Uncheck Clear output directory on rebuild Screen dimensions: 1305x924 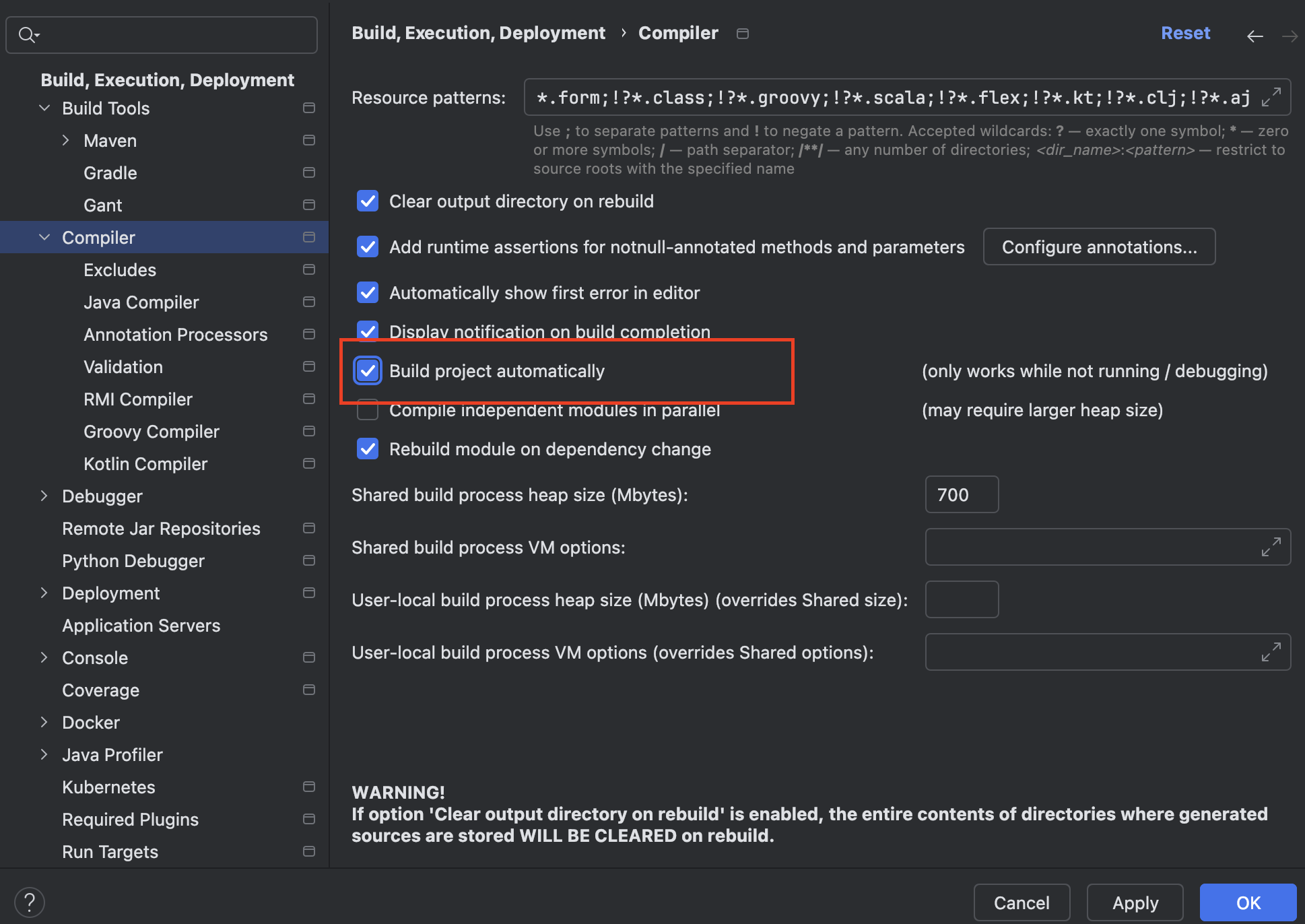(368, 201)
